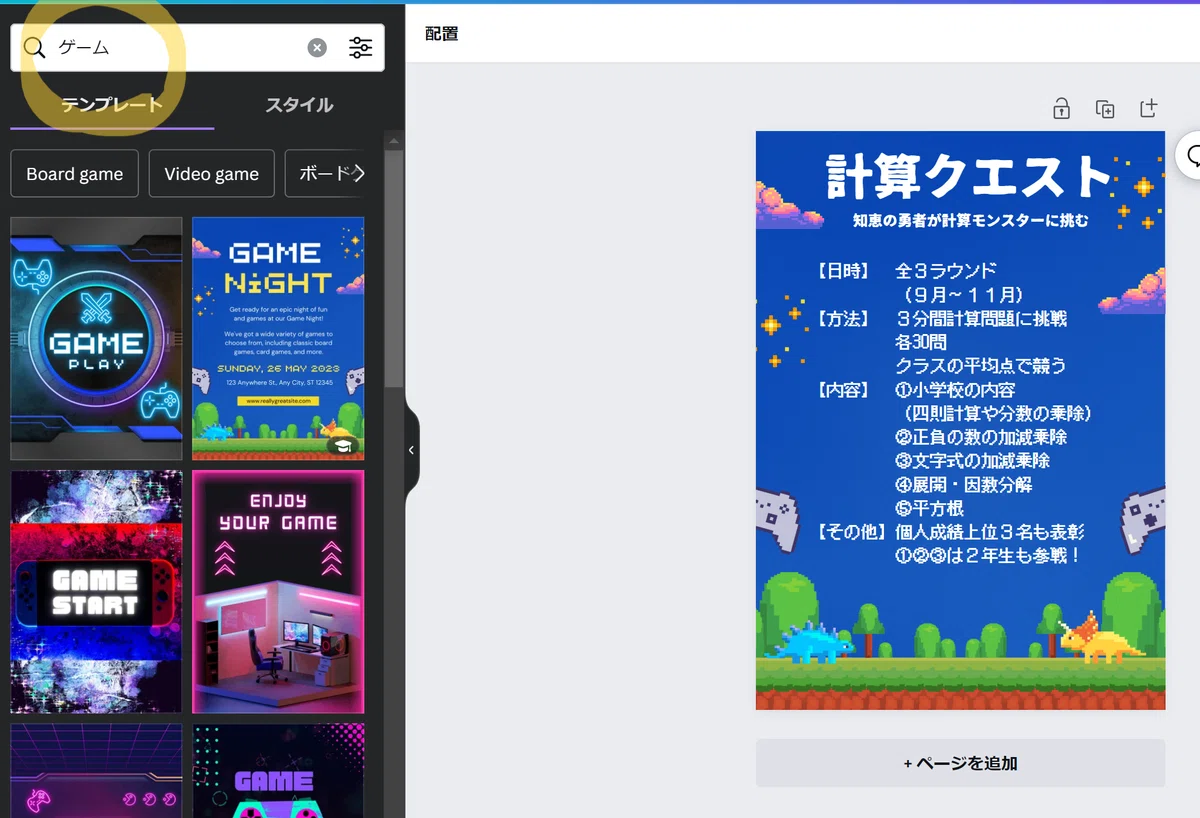Click the ①小学校の内容 line
The width and height of the screenshot is (1200, 818).
click(955, 389)
